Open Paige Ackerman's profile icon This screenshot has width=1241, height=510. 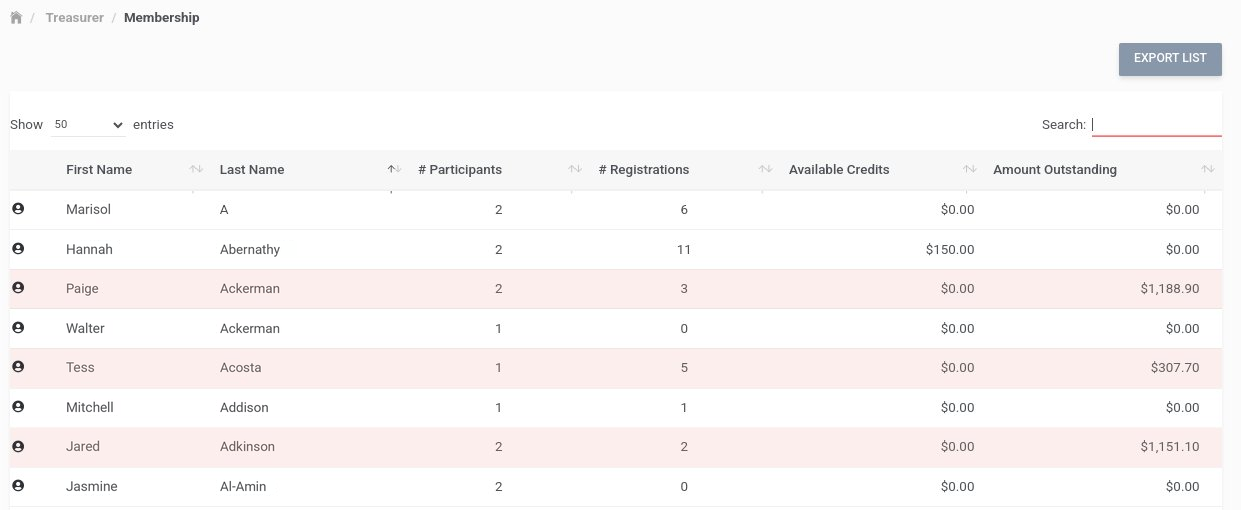pyautogui.click(x=18, y=288)
